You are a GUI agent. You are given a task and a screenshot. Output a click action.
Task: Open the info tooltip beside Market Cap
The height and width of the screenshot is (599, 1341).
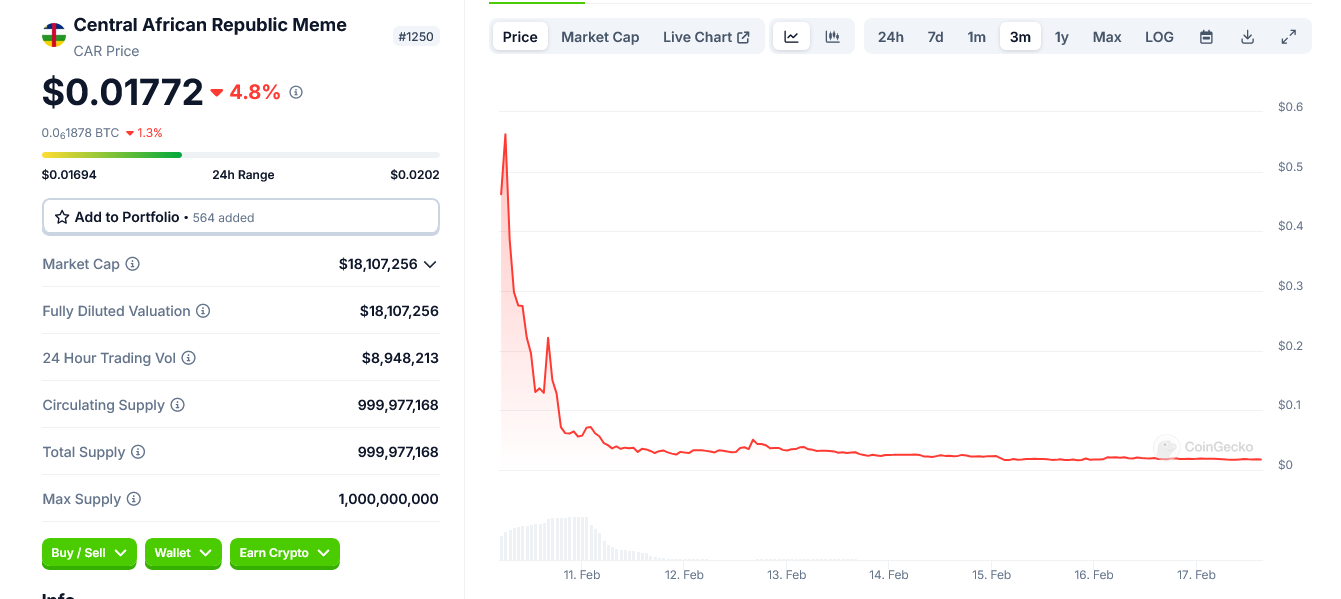(131, 264)
